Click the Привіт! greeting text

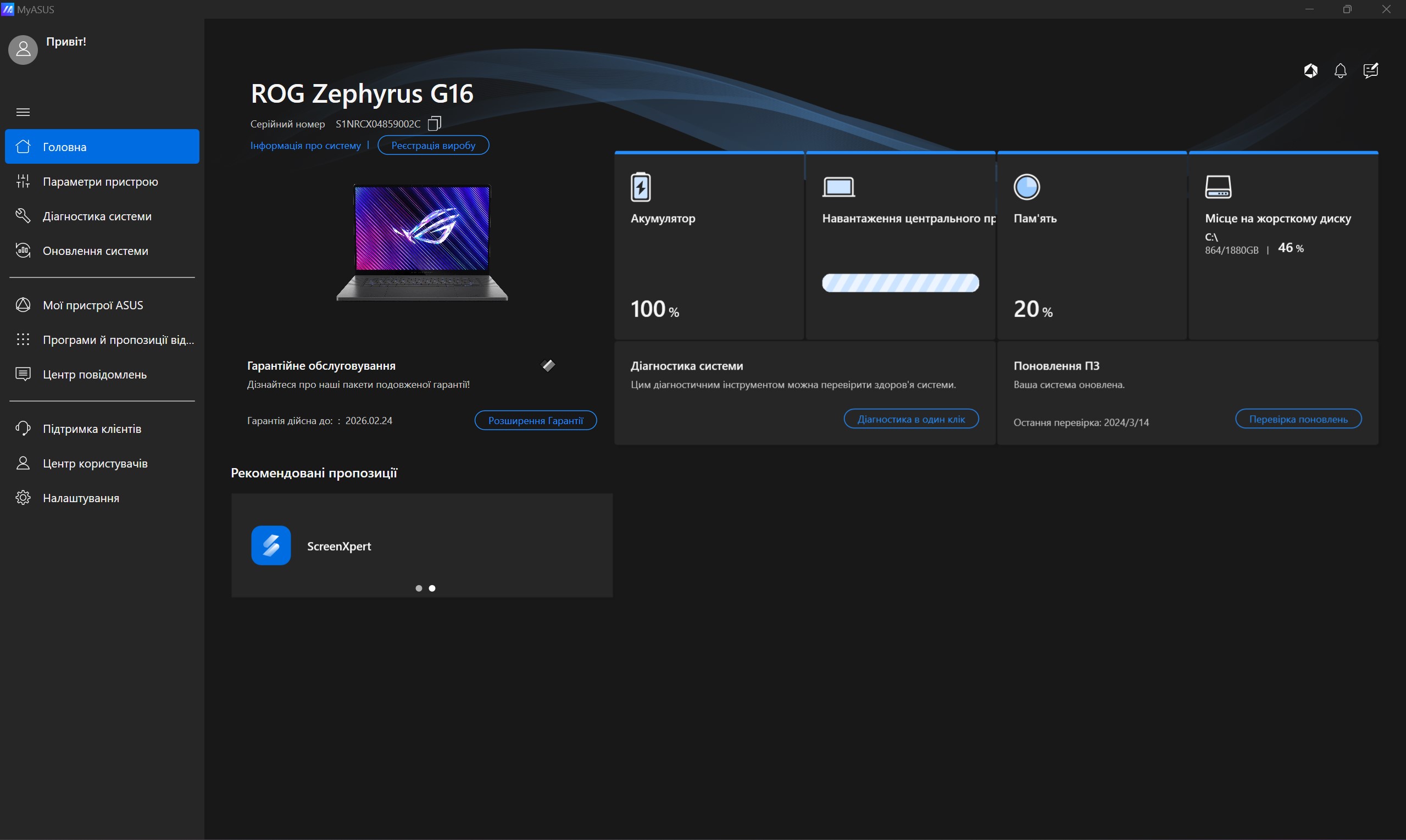66,41
